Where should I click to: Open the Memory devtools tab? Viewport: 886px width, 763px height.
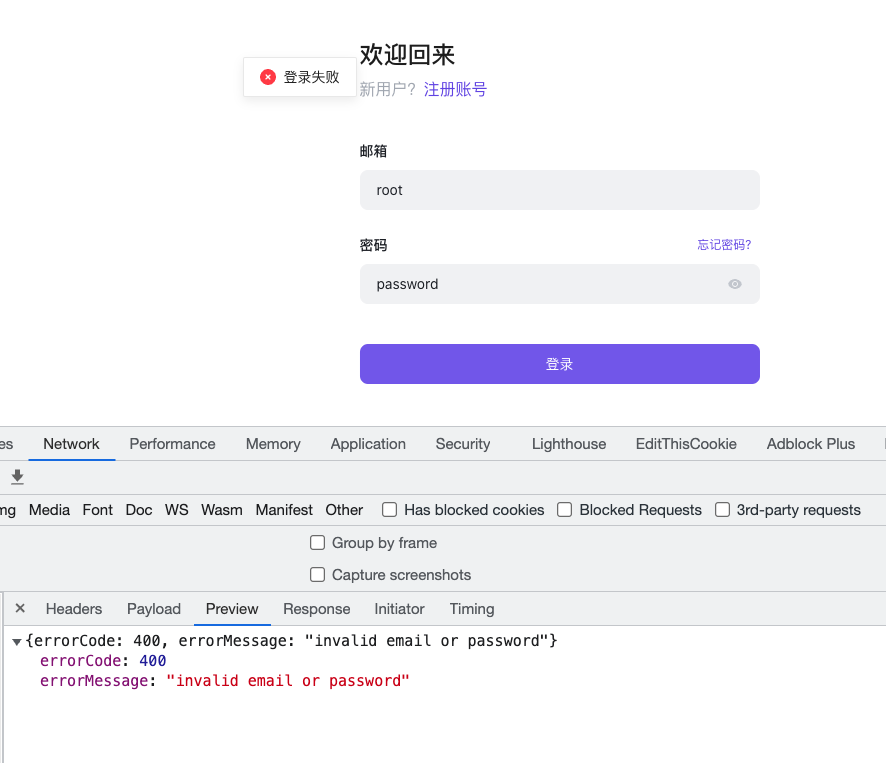(273, 444)
